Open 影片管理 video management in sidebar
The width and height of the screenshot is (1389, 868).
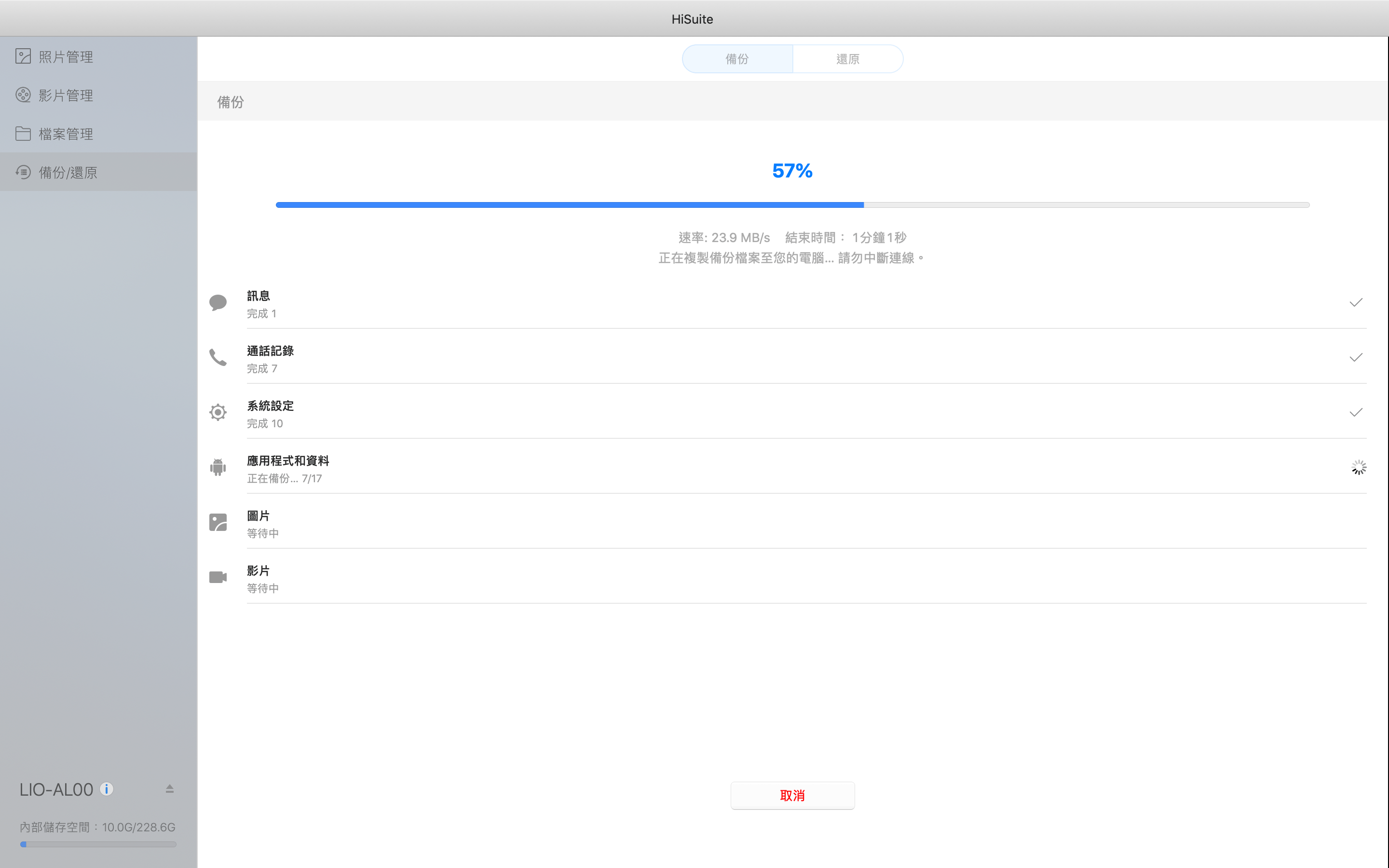(x=98, y=95)
